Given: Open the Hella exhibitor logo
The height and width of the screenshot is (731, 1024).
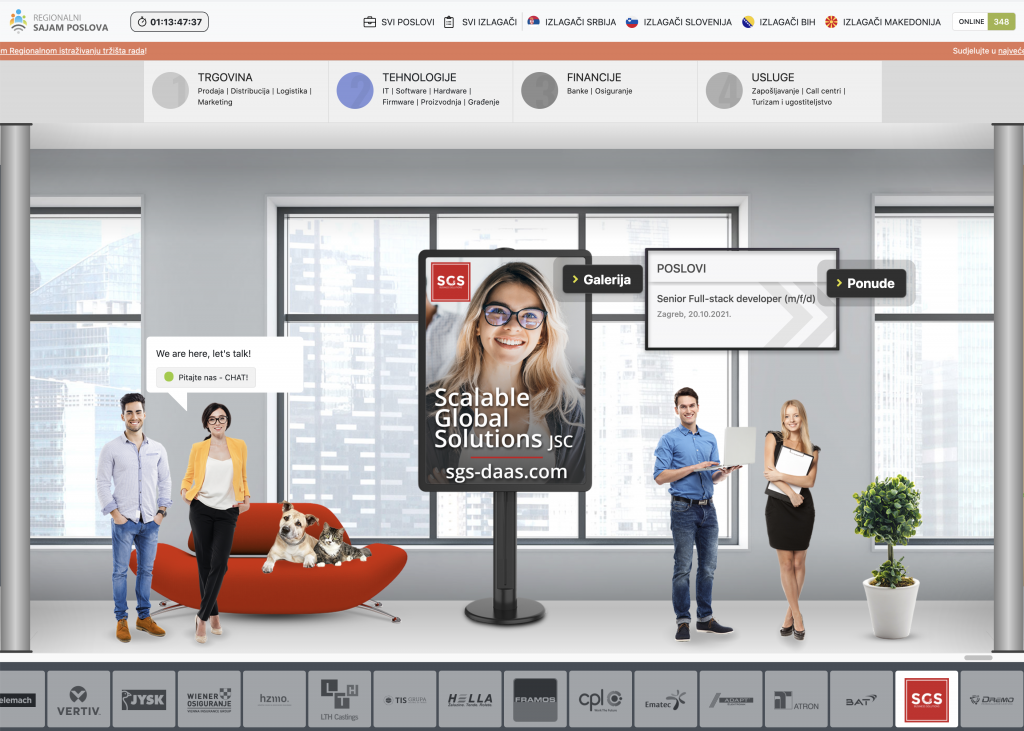Looking at the screenshot, I should pos(470,699).
